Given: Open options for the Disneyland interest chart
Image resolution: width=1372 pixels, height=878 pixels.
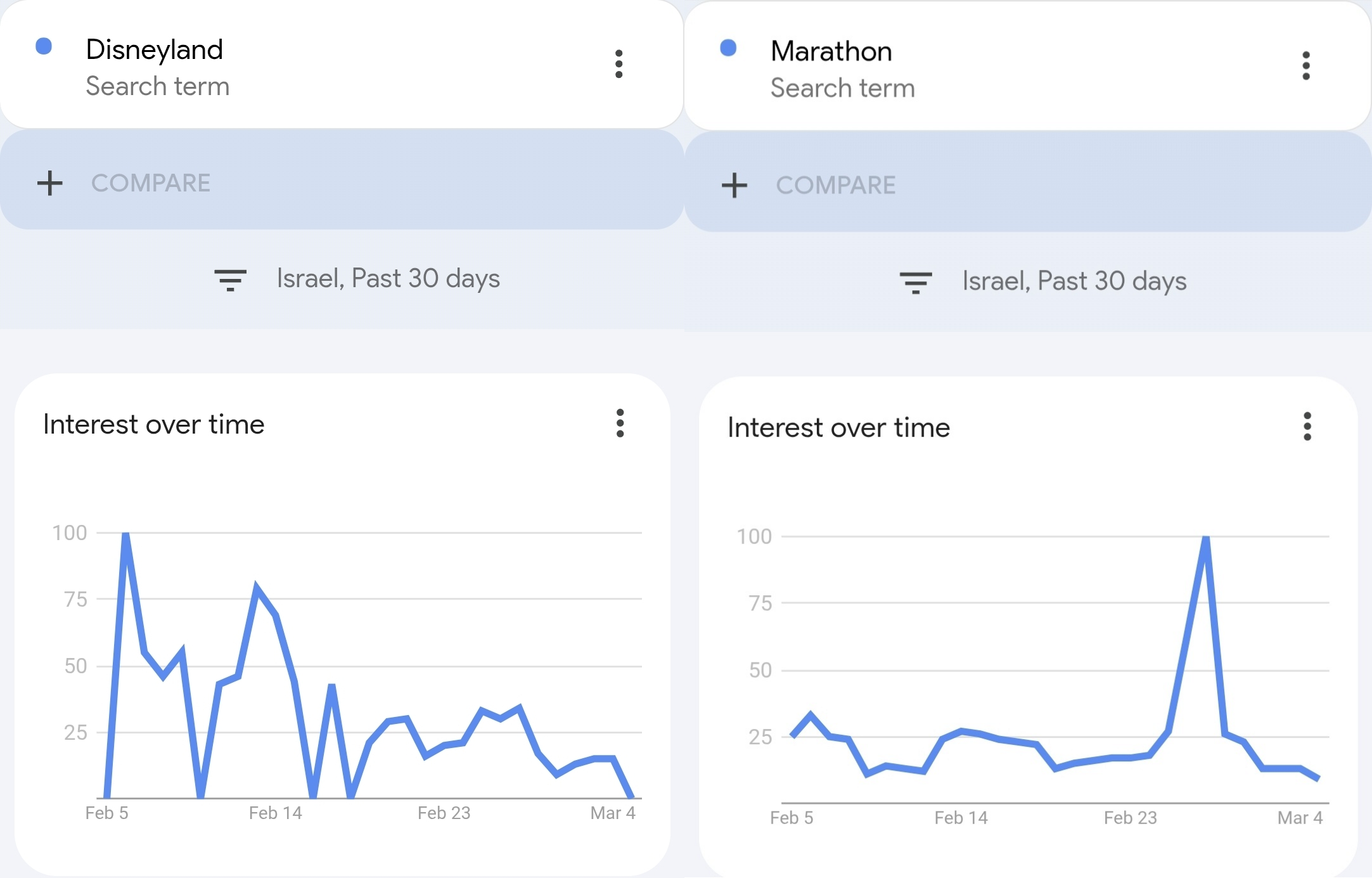Looking at the screenshot, I should 620,423.
